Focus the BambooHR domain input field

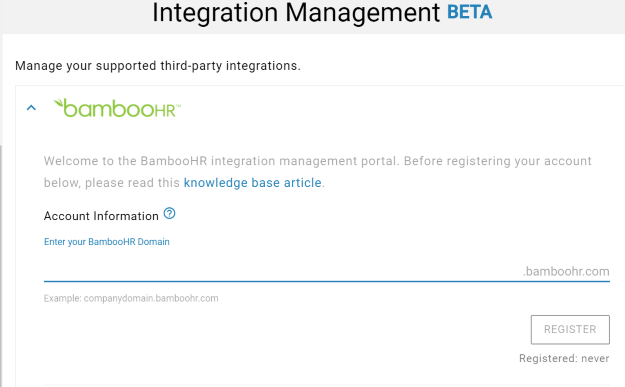click(283, 271)
